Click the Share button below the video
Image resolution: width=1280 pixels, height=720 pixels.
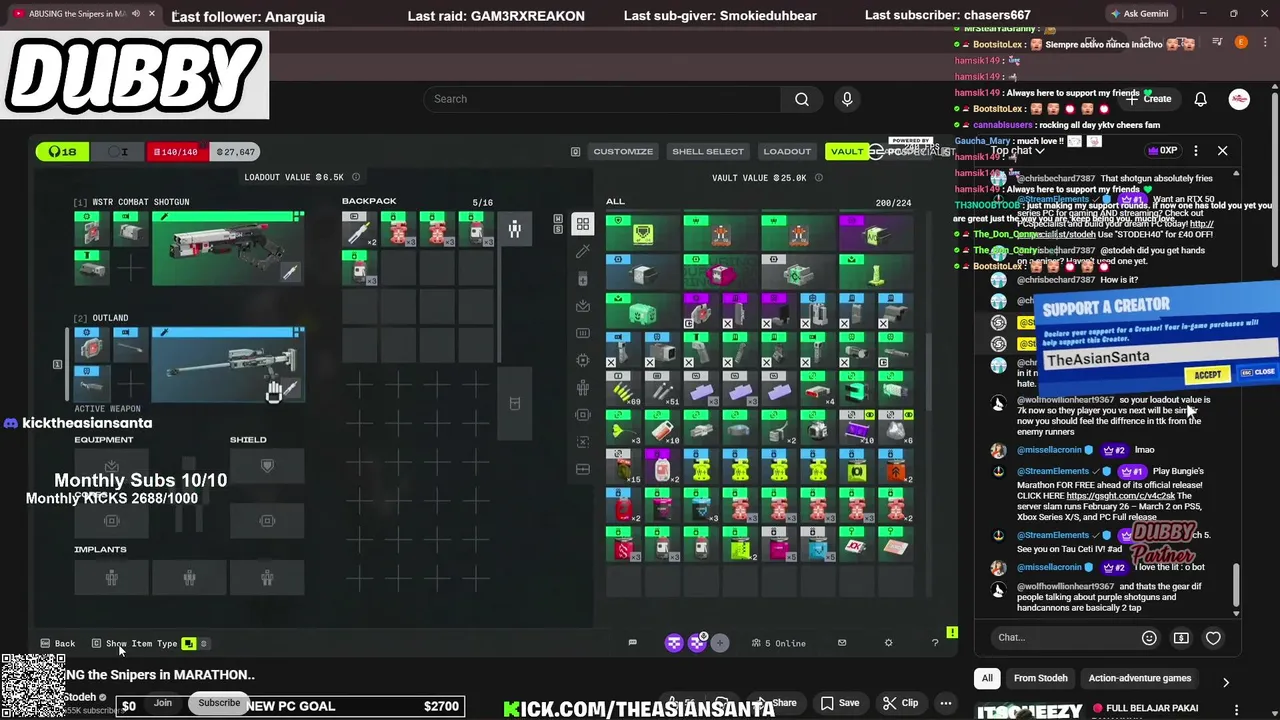click(x=776, y=703)
